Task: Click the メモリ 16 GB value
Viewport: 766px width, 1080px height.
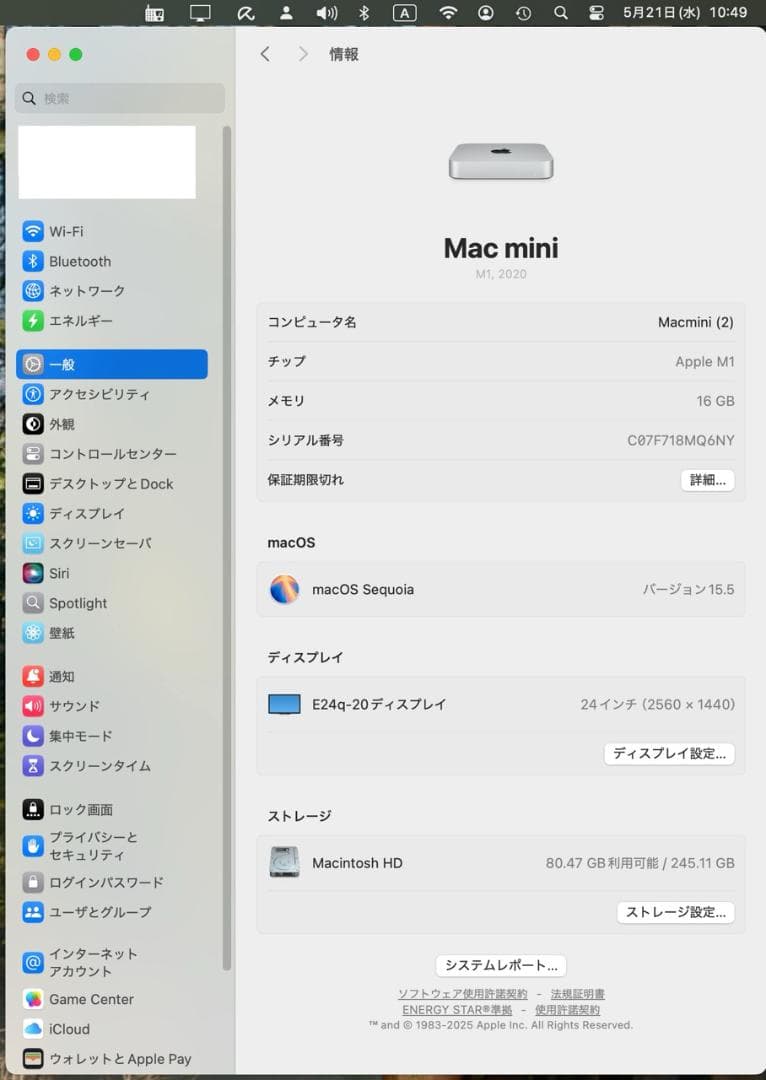Action: (x=715, y=401)
